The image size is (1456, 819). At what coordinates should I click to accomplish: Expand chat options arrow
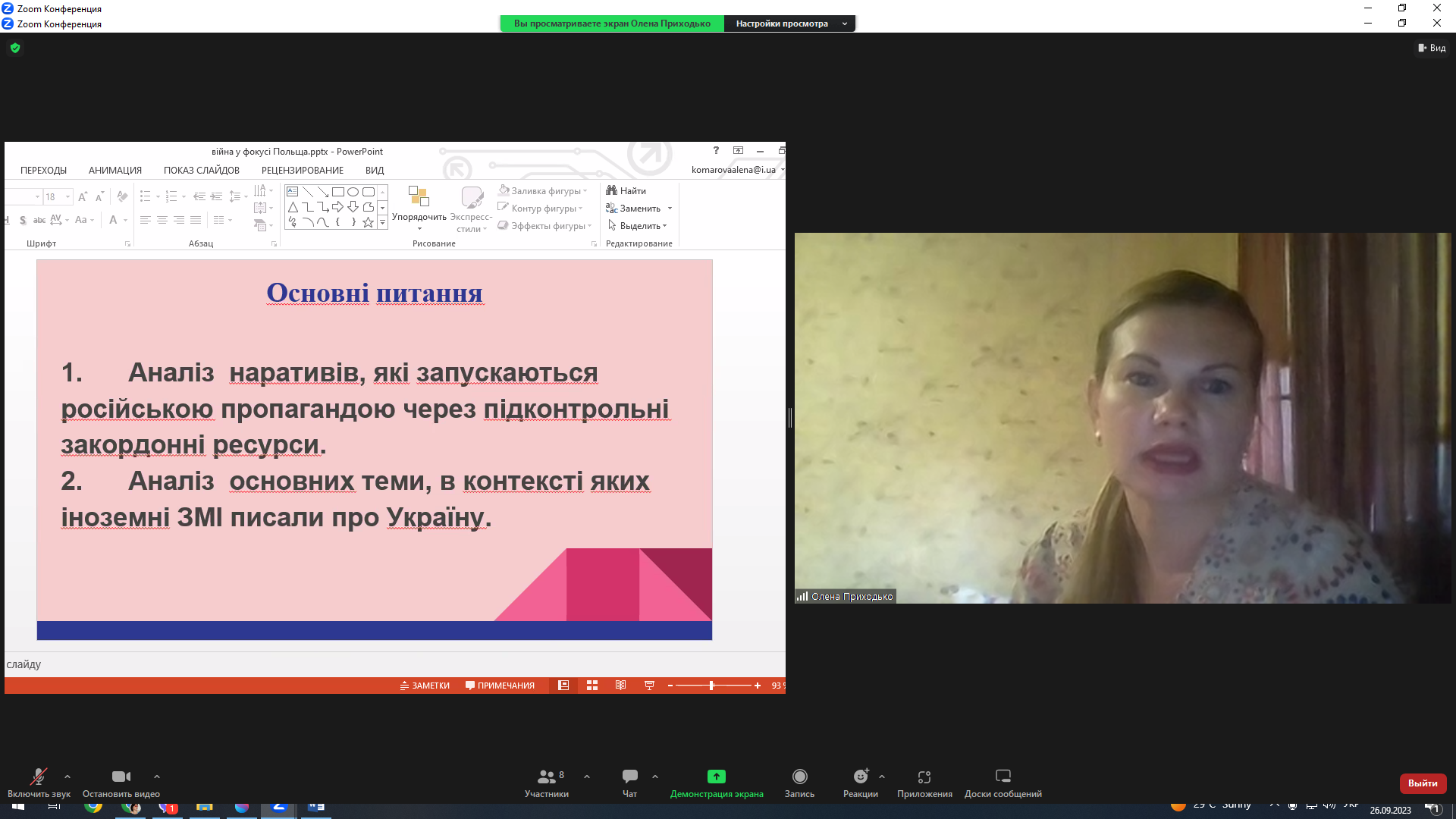coord(655,777)
